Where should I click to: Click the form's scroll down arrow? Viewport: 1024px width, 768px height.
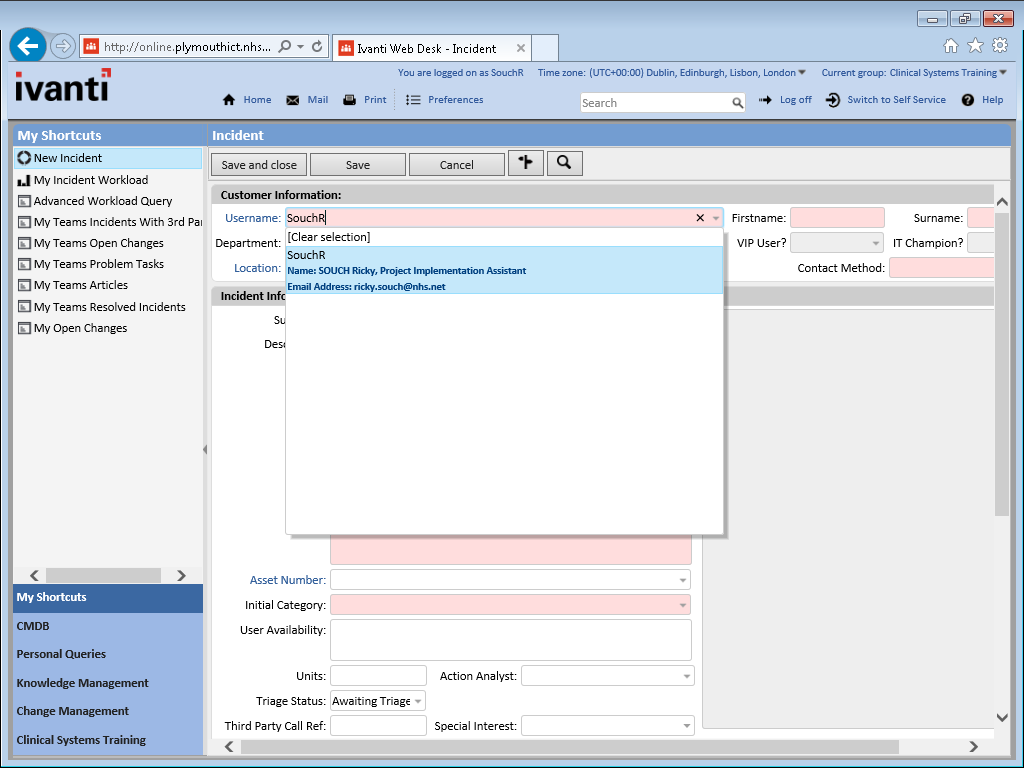pos(1002,717)
